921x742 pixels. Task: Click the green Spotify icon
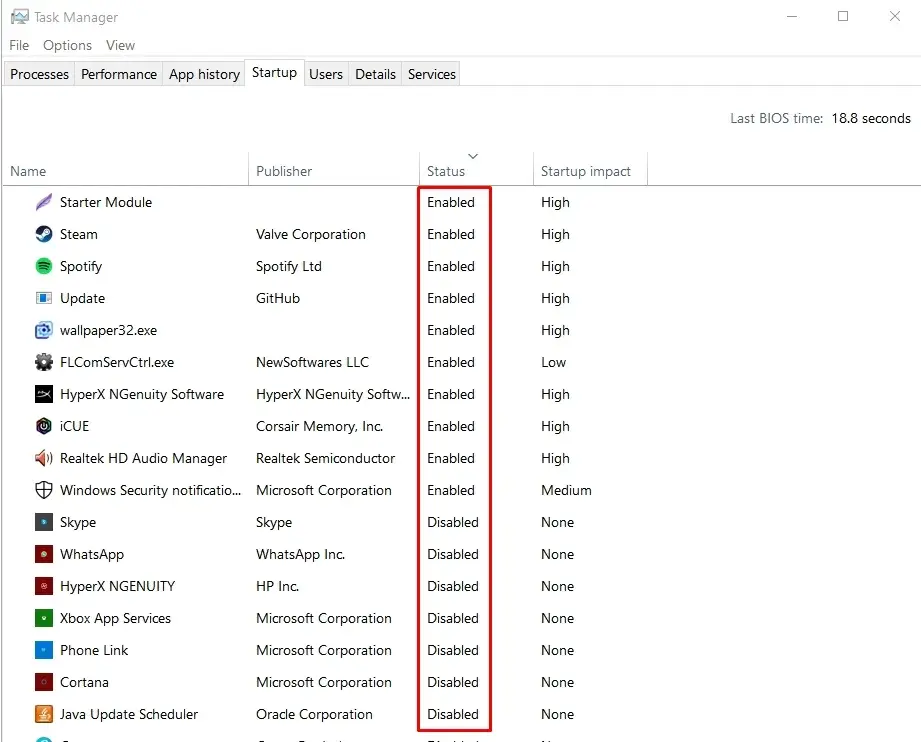43,266
